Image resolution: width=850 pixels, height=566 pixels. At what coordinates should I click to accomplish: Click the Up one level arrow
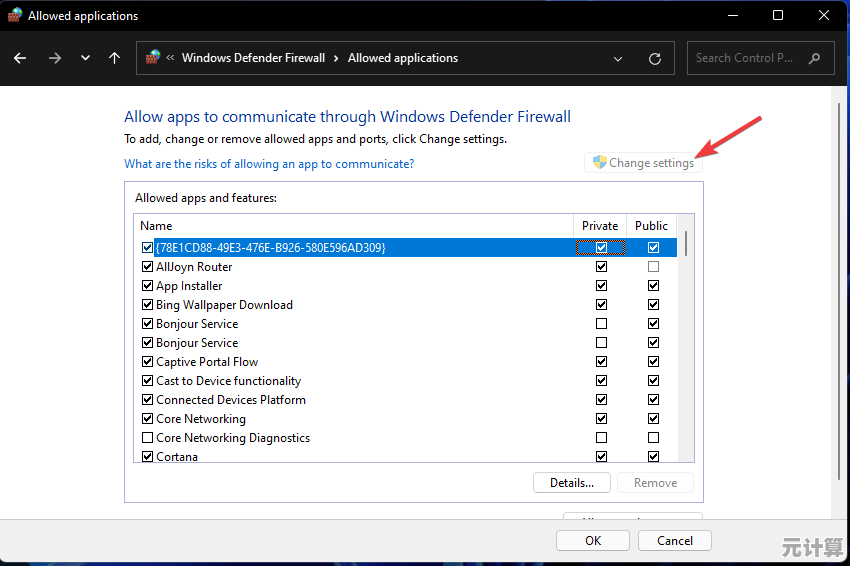(x=114, y=58)
